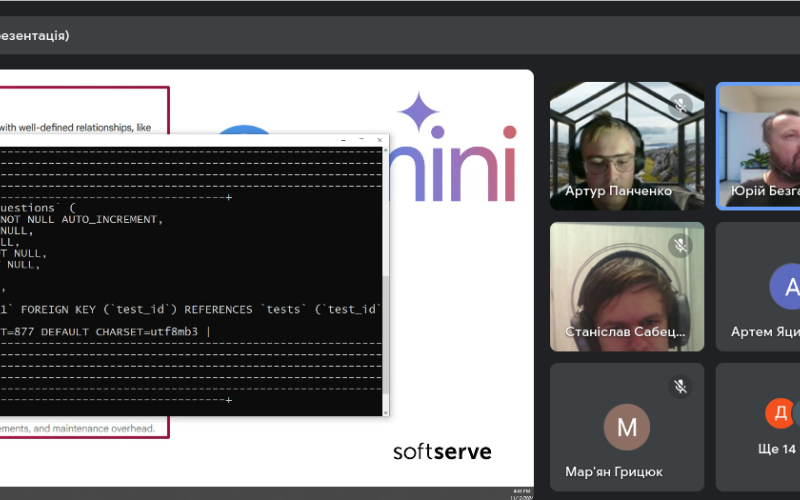
Task: Click Артур Панченко's muted microphone icon
Action: tap(680, 105)
